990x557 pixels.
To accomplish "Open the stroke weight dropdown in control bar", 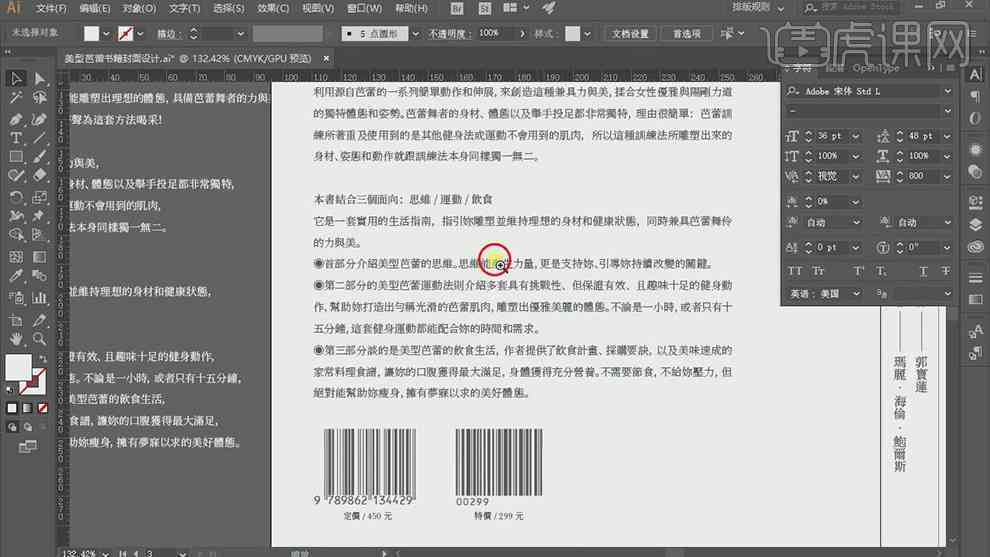I will (241, 33).
